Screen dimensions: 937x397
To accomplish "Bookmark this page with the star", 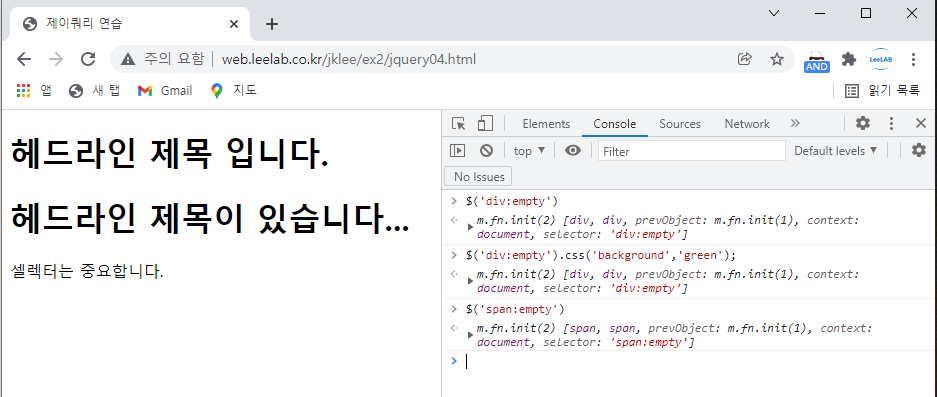I will (777, 59).
